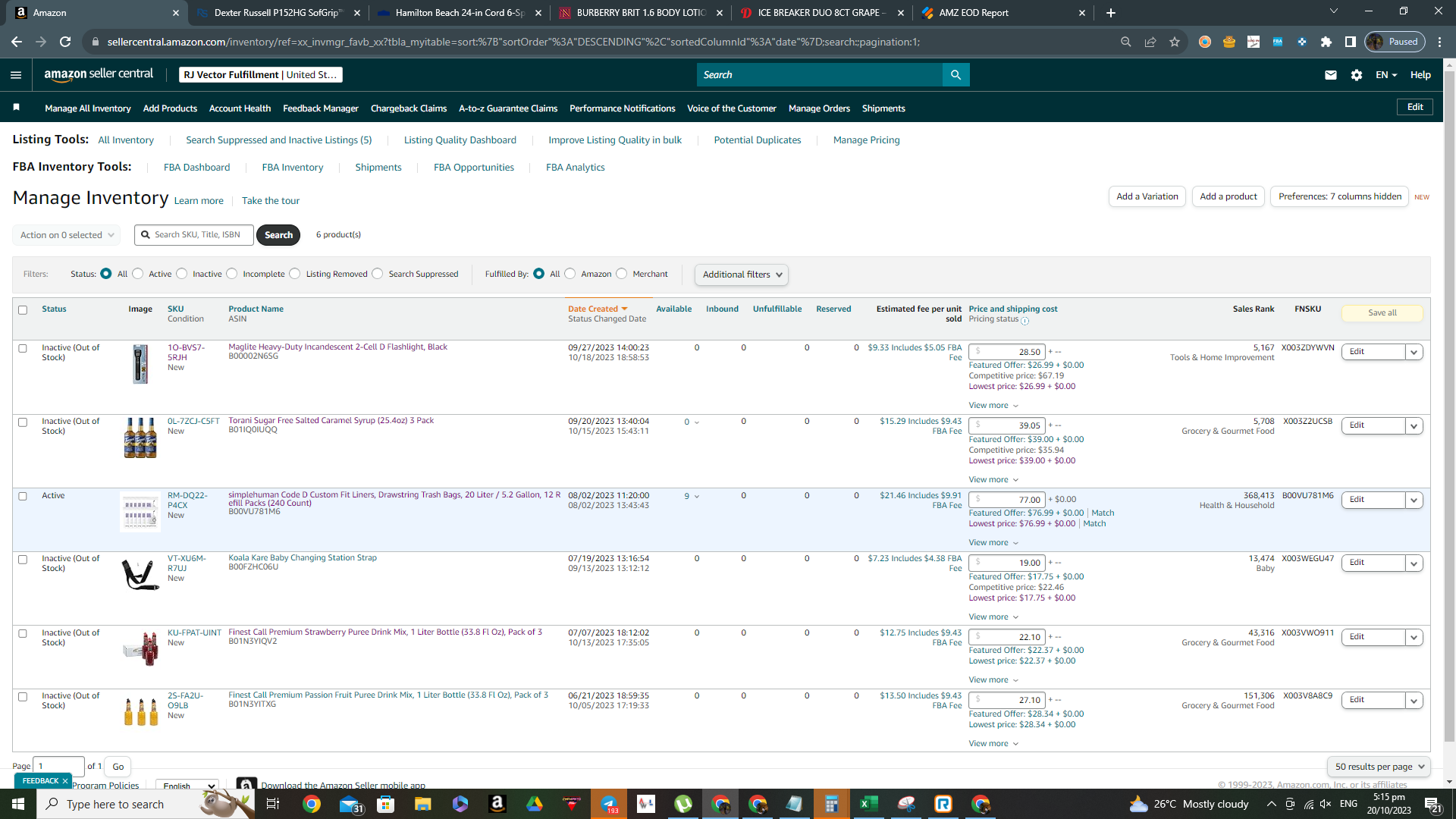Sort by the Date Created column header
The image size is (1456, 819).
[x=598, y=309]
